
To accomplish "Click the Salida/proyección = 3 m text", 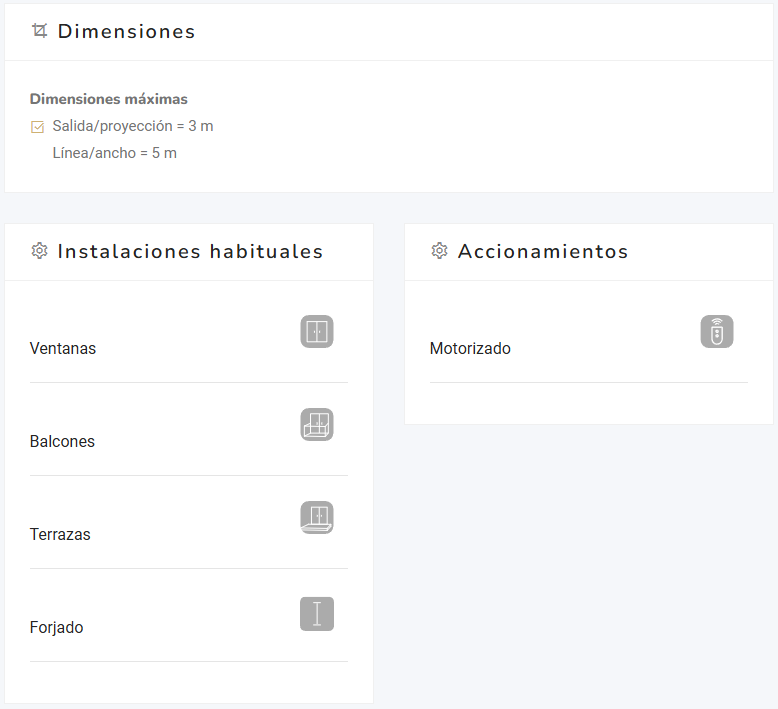I will click(132, 126).
